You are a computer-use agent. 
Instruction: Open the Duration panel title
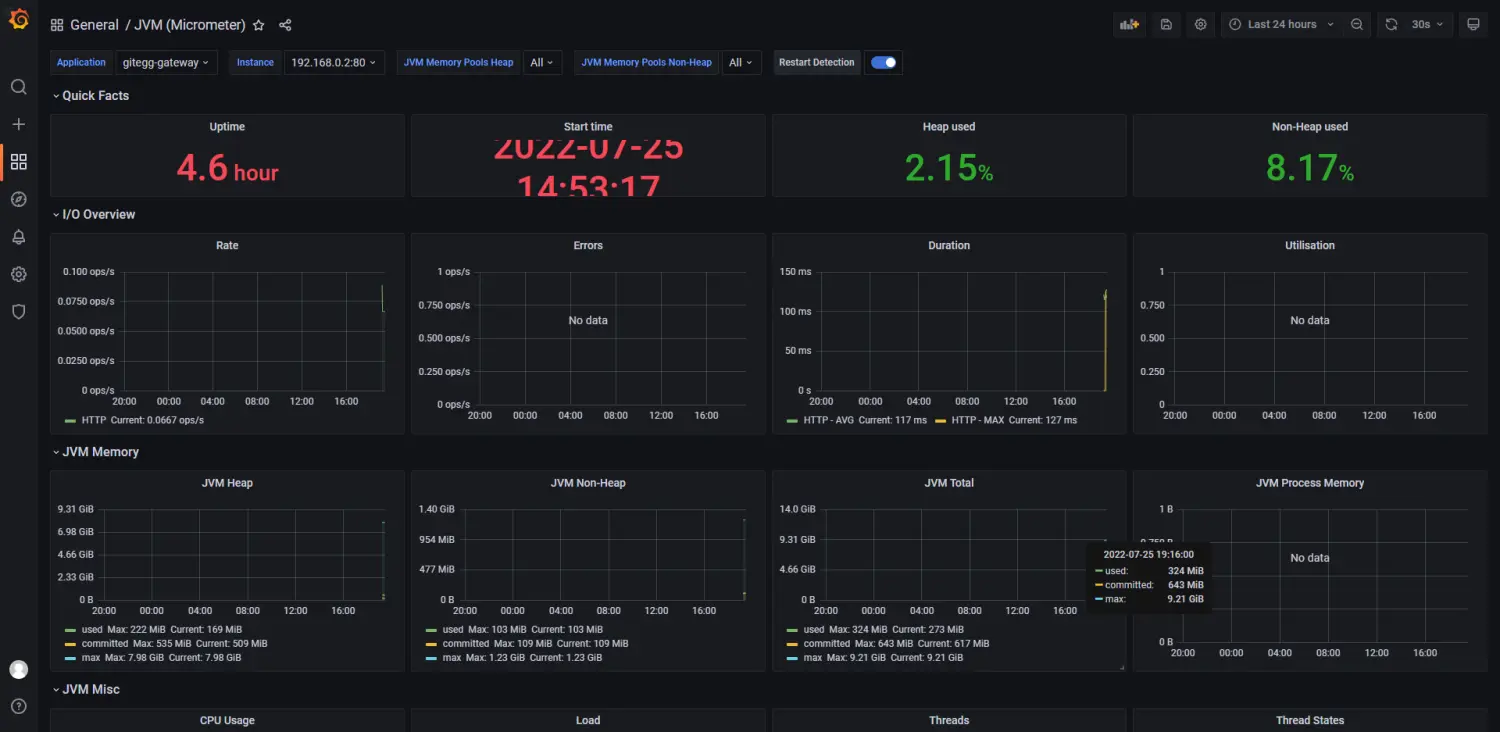(x=949, y=245)
